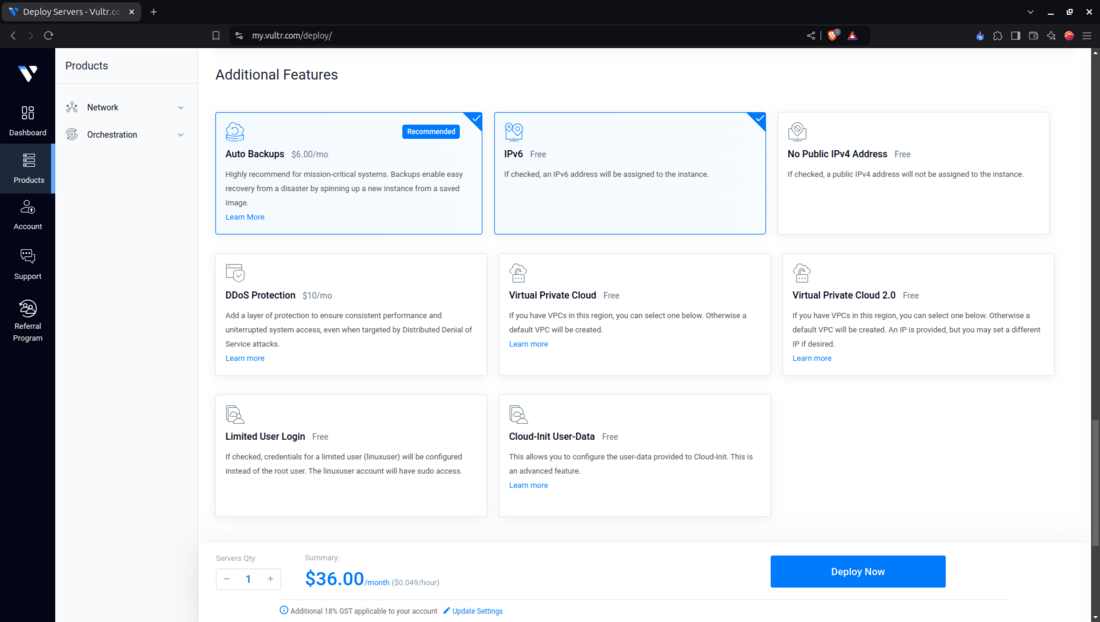Screen dimensions: 1100x622
Task: Select Network in Products menu
Action: coord(102,107)
